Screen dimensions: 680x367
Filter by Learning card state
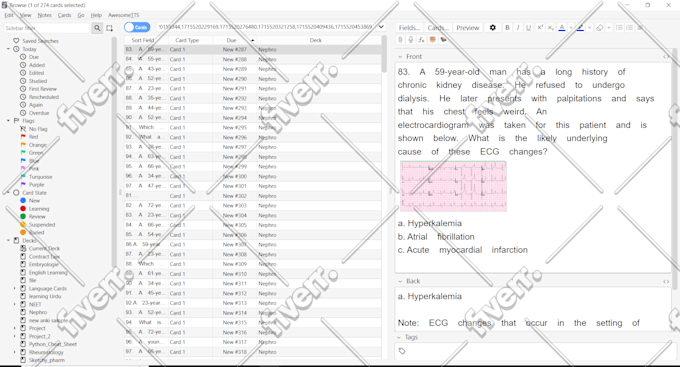pyautogui.click(x=39, y=209)
